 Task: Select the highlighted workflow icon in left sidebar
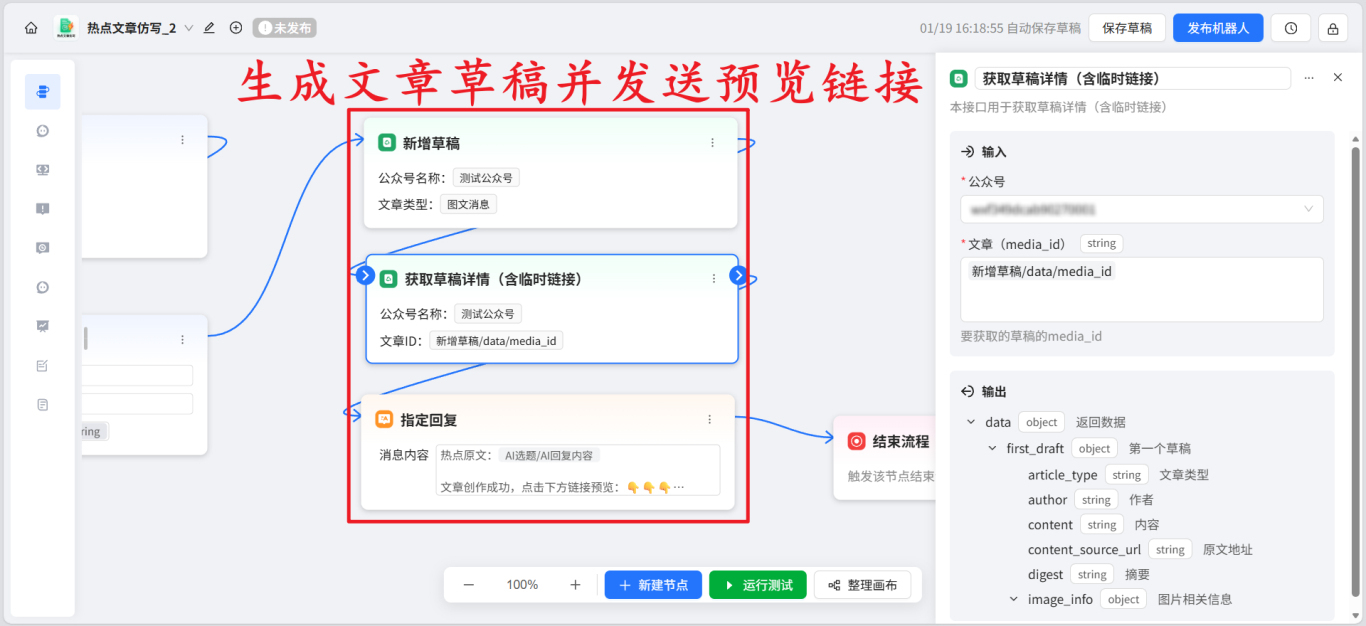(42, 91)
